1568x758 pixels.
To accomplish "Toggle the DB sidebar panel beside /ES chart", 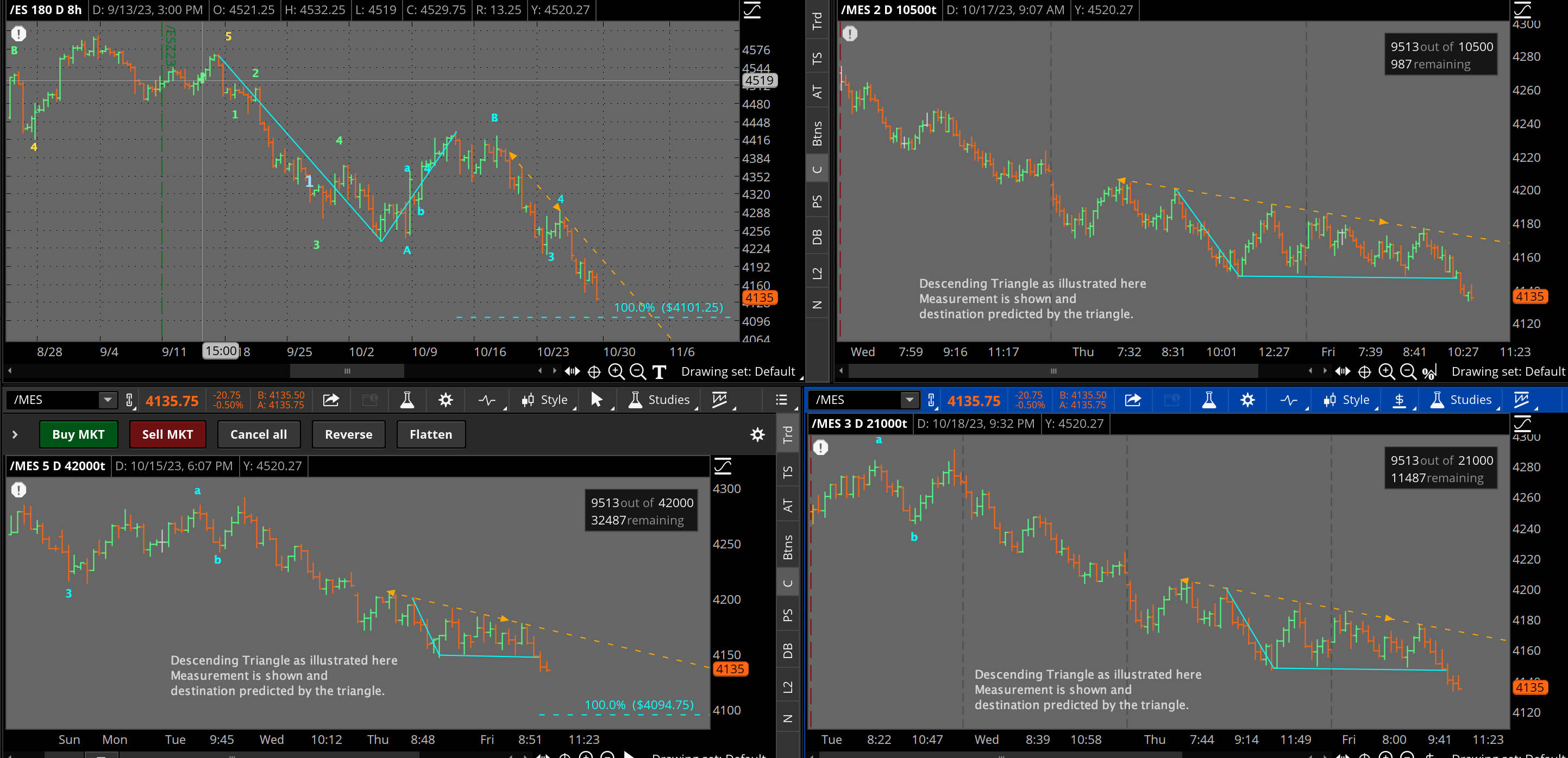I will [x=817, y=237].
